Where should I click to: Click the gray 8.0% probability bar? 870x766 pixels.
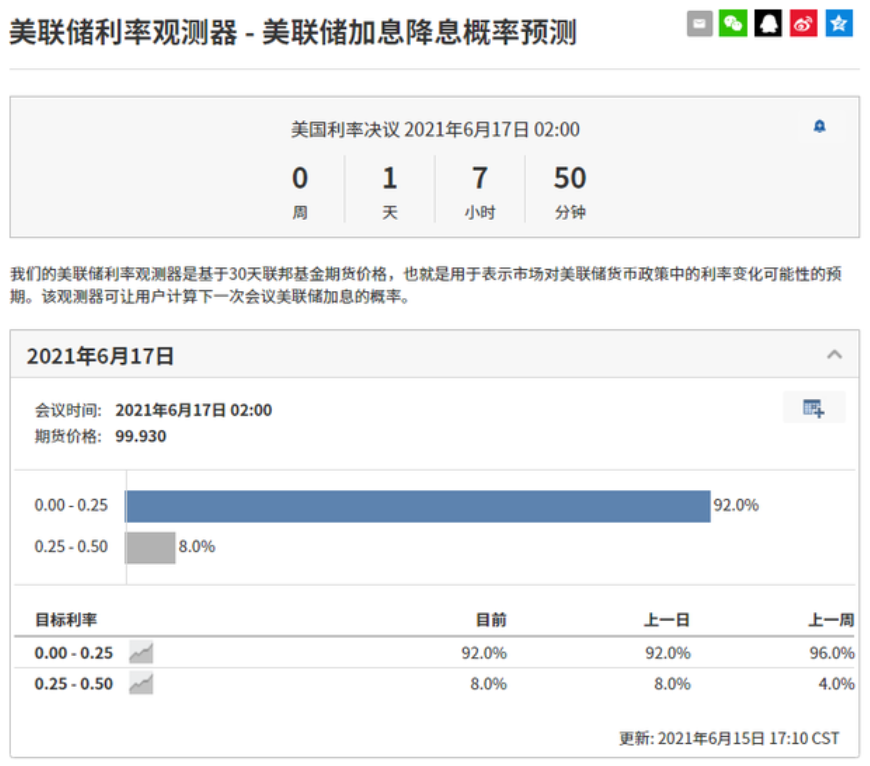pyautogui.click(x=150, y=547)
